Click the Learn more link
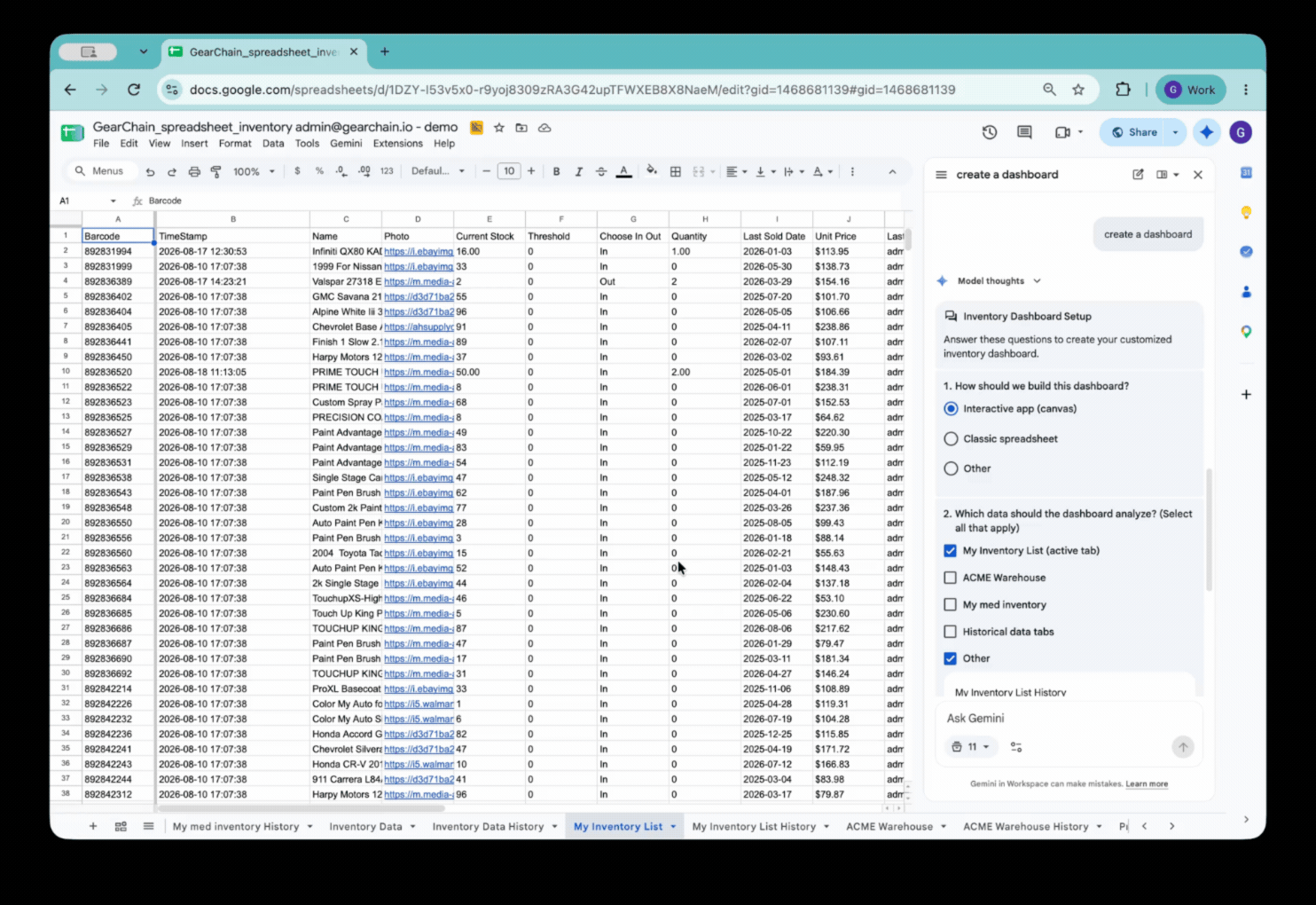This screenshot has height=905, width=1316. 1147,784
